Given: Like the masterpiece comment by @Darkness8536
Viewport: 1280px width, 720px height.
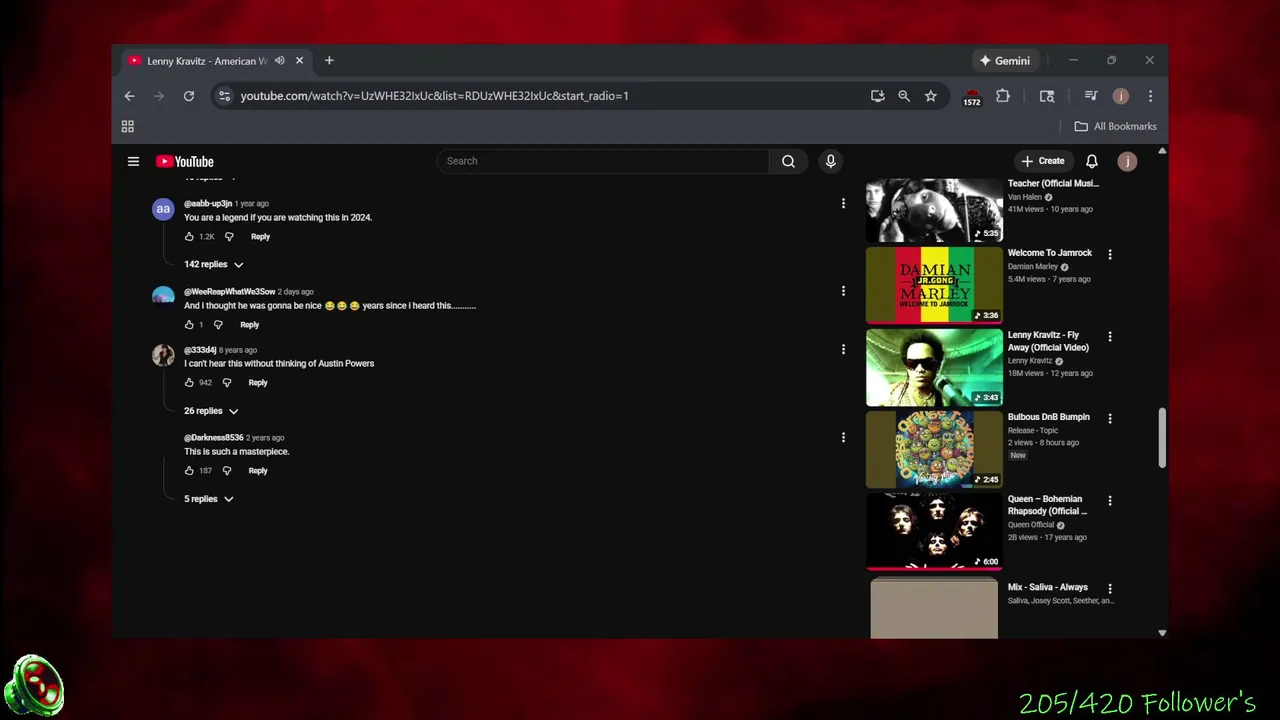Looking at the screenshot, I should click(189, 471).
